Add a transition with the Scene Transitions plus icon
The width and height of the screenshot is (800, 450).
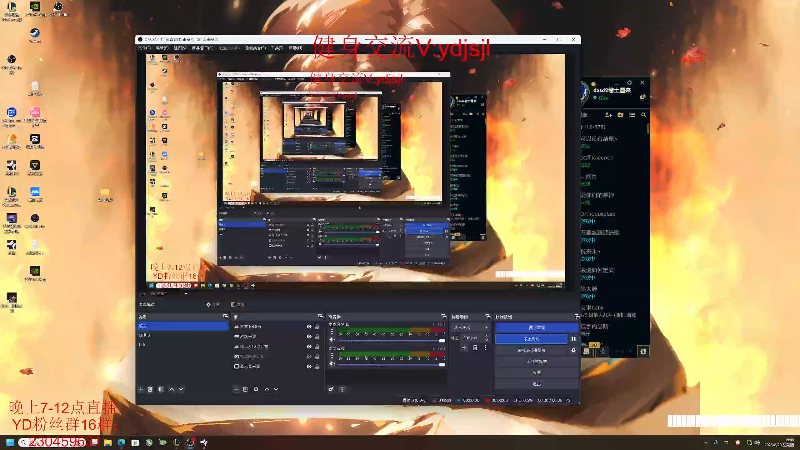tap(464, 348)
